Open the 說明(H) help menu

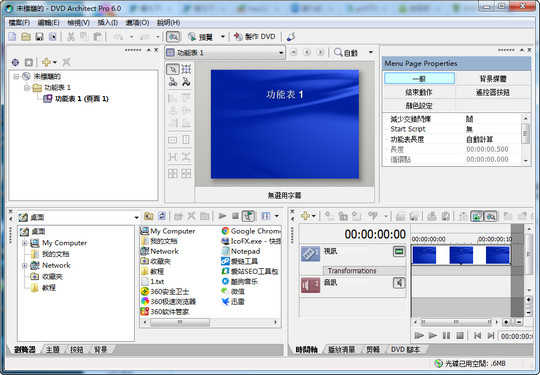pyautogui.click(x=168, y=23)
